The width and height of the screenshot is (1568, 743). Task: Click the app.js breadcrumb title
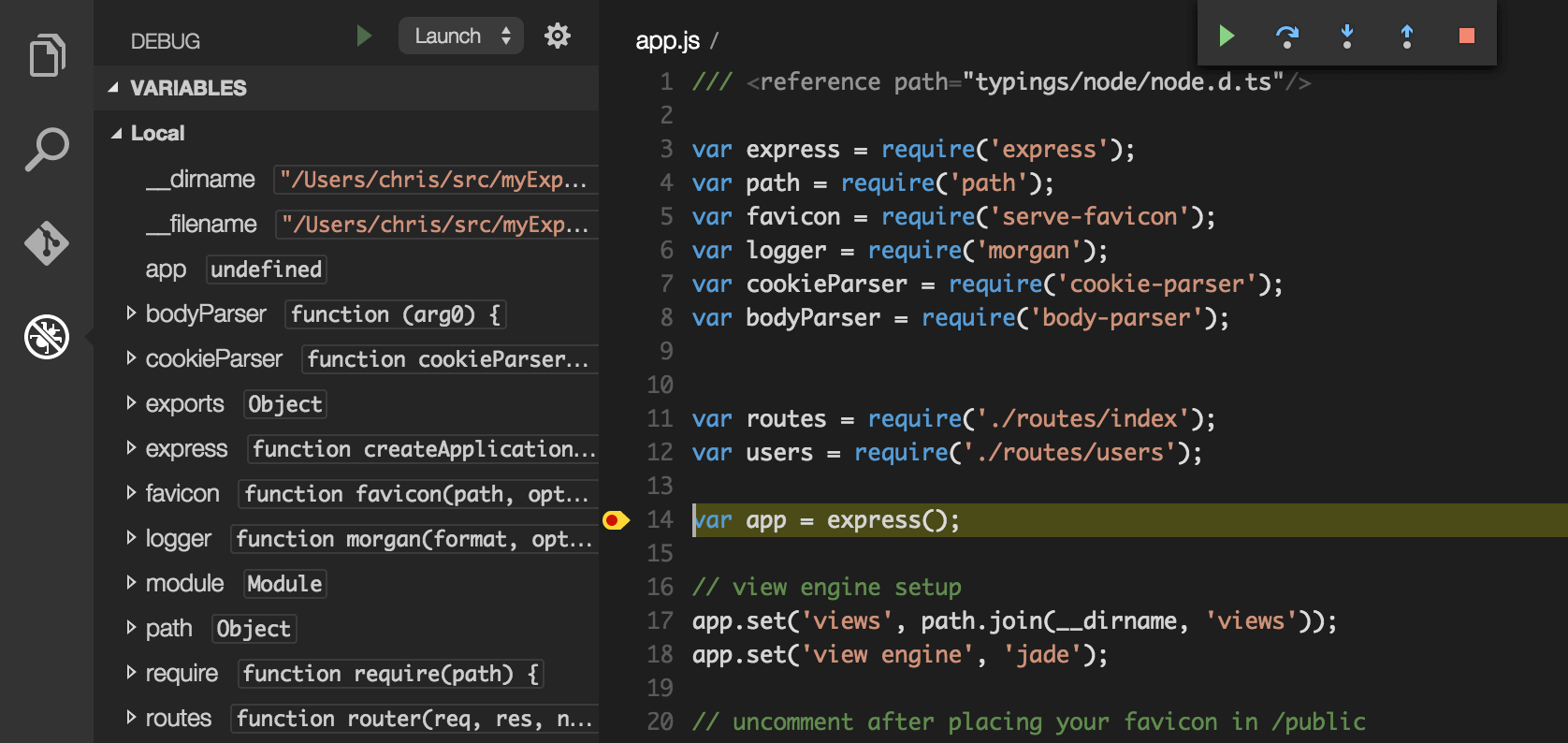pyautogui.click(x=667, y=41)
